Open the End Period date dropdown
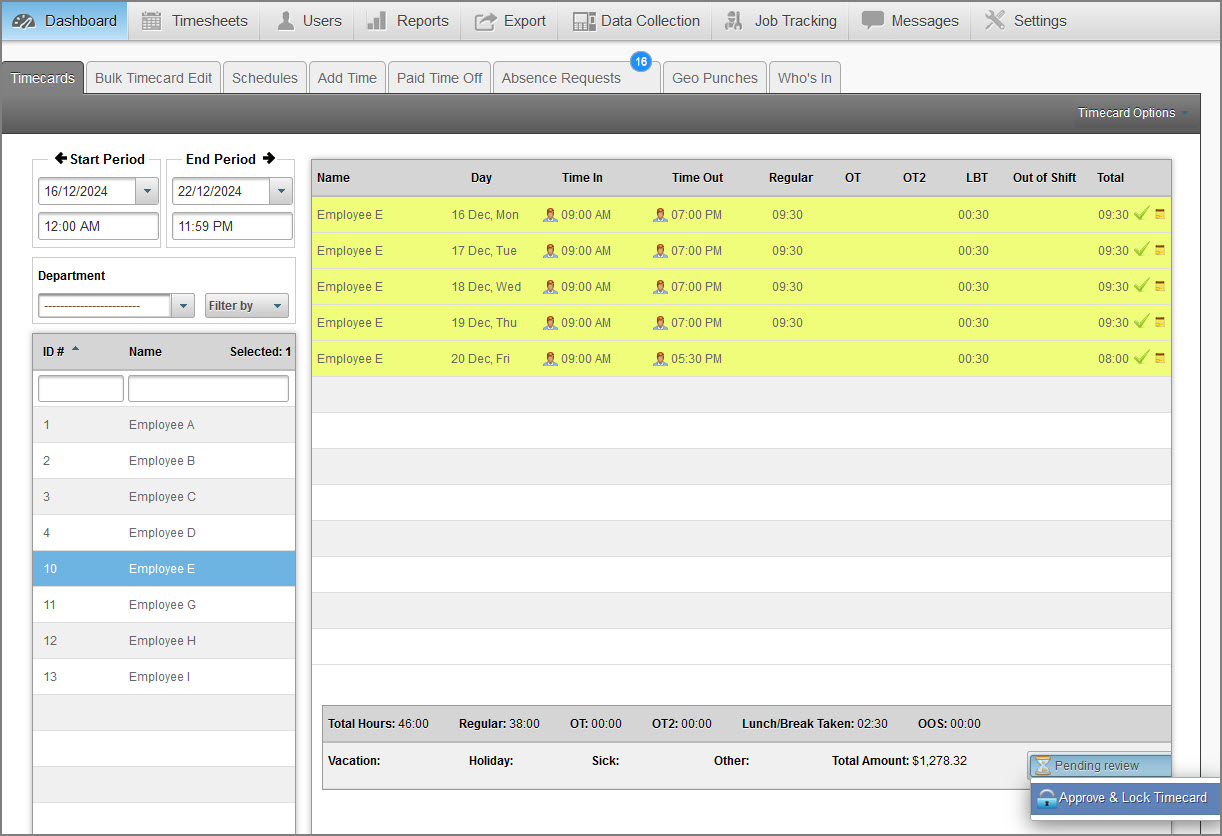1222x836 pixels. point(281,191)
